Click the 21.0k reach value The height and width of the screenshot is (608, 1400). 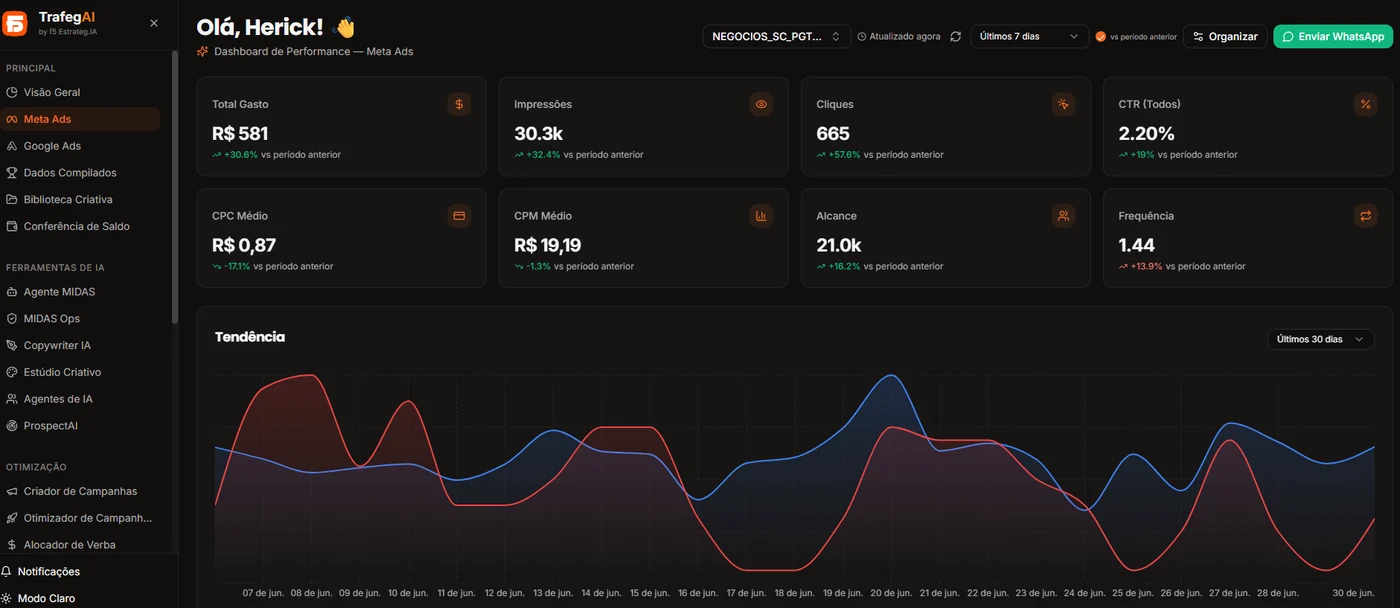tap(839, 245)
